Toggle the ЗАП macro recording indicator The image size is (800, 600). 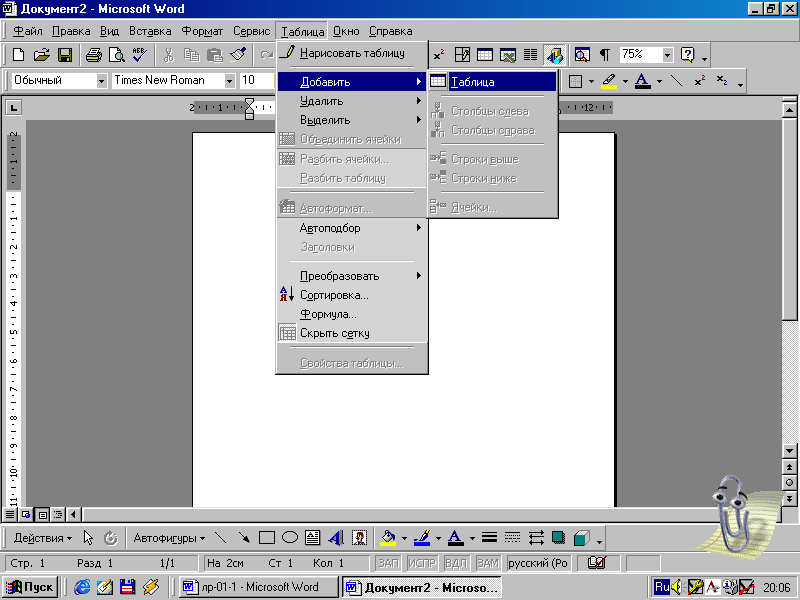[388, 563]
